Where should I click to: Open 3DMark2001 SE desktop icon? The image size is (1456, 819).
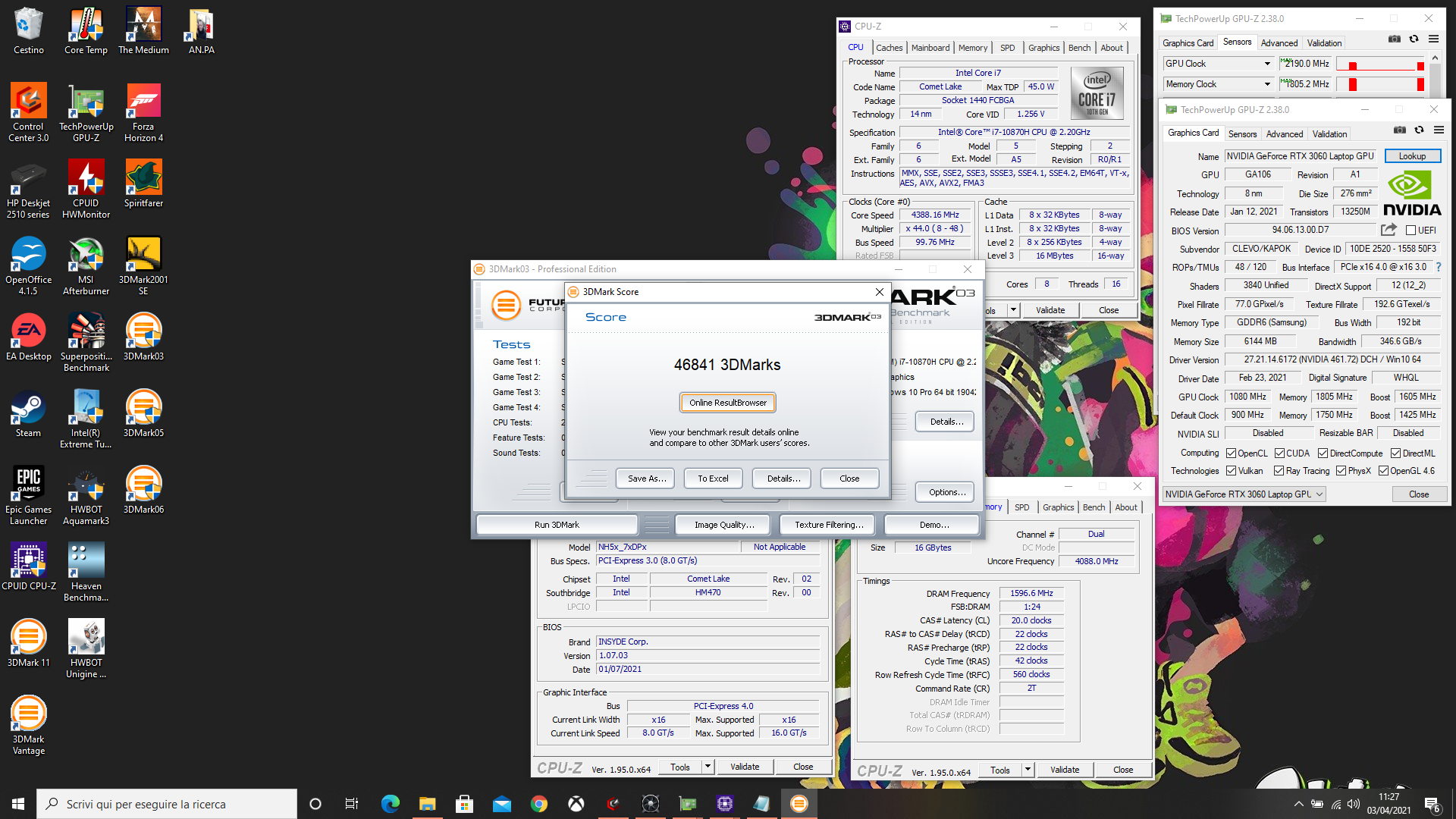pyautogui.click(x=143, y=265)
